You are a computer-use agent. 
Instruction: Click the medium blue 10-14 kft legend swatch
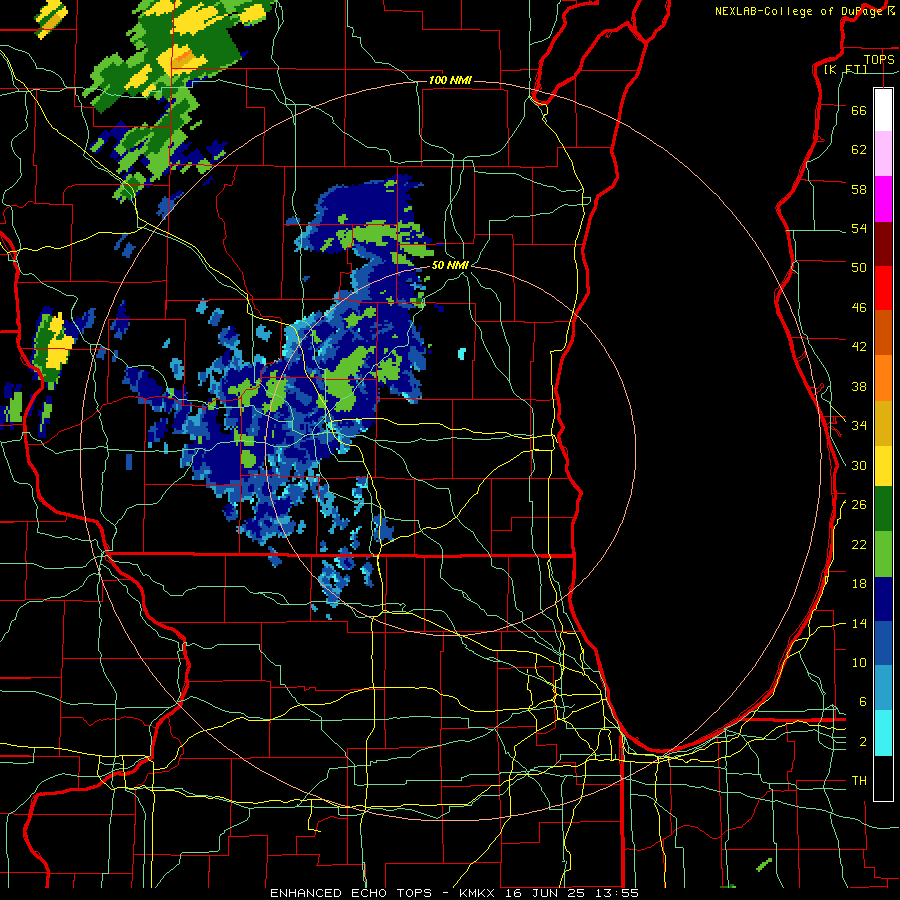click(883, 643)
